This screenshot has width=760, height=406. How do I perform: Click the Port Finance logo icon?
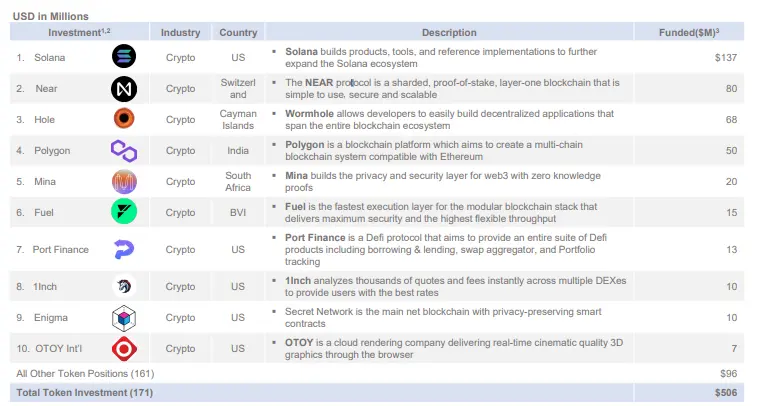tap(124, 249)
